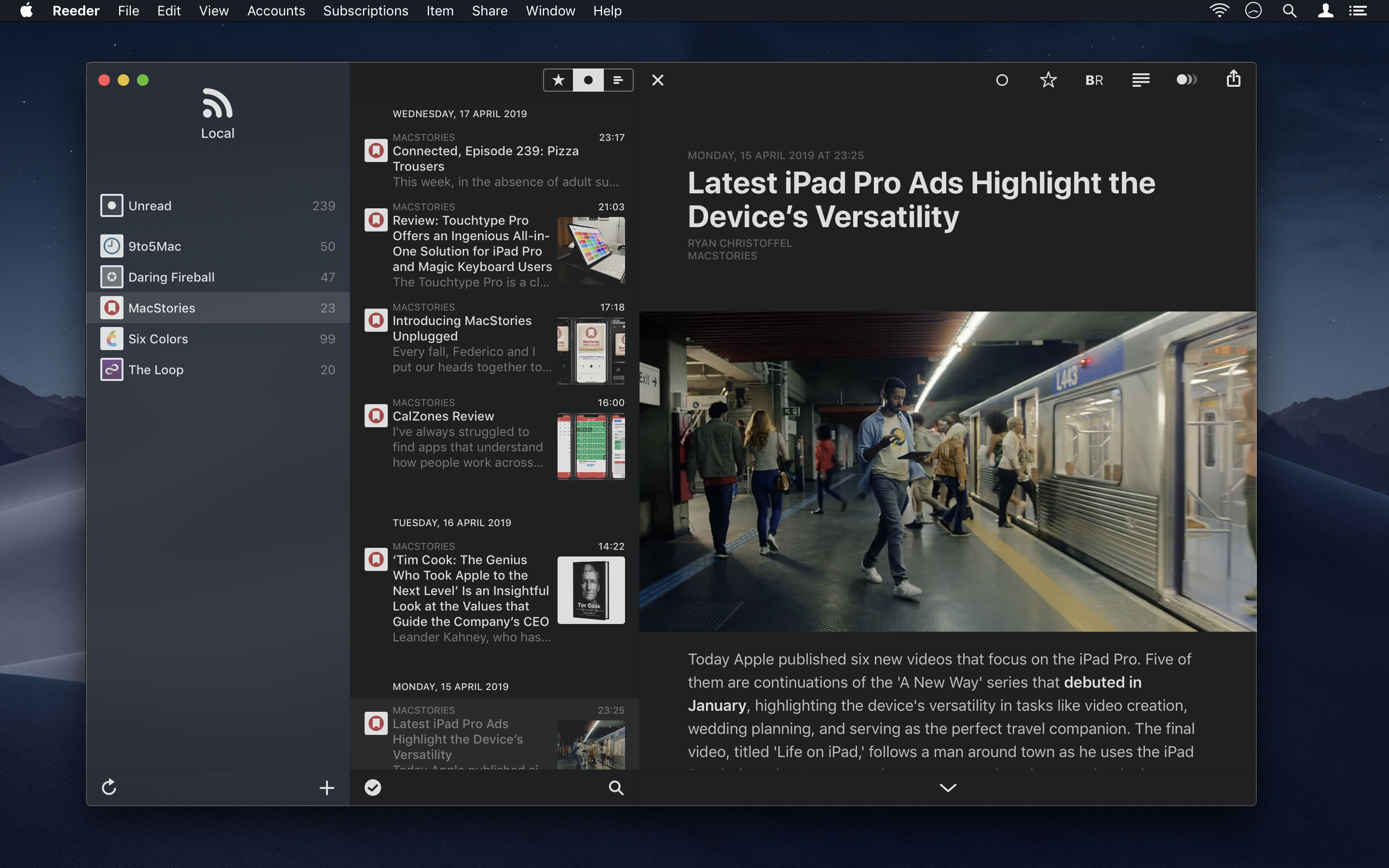Toggle the 'BR' bionic reading mode
1389x868 pixels.
point(1094,79)
